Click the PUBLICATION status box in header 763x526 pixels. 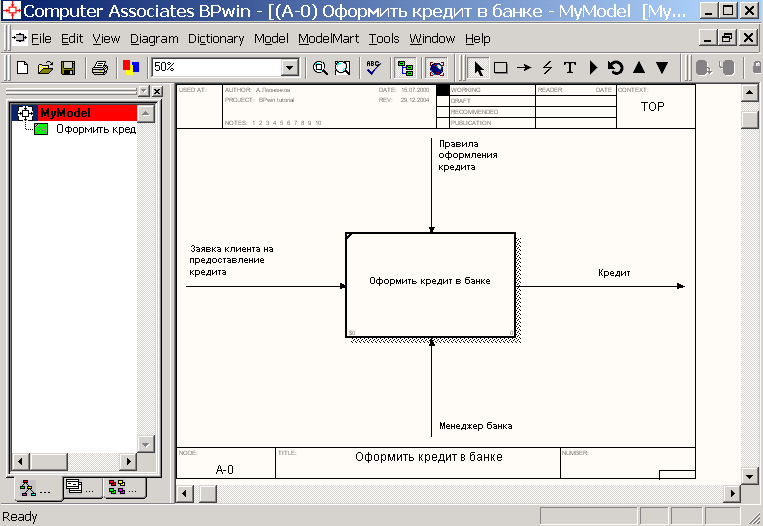(x=443, y=123)
